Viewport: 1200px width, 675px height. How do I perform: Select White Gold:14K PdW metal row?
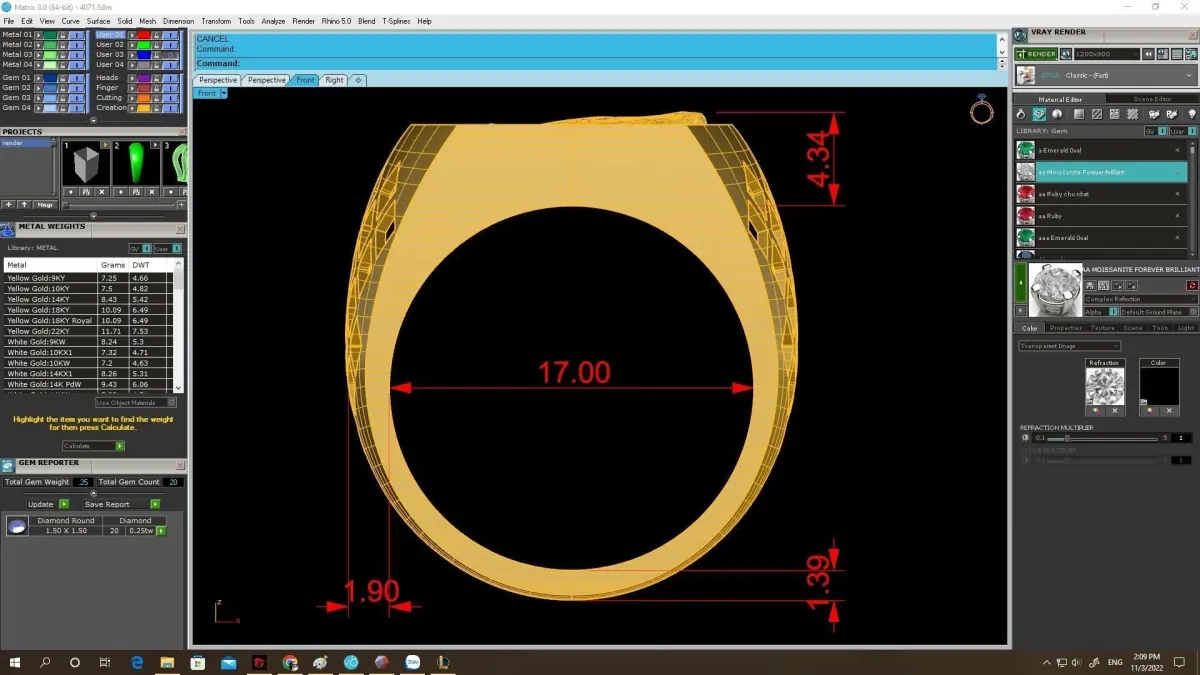pyautogui.click(x=89, y=384)
